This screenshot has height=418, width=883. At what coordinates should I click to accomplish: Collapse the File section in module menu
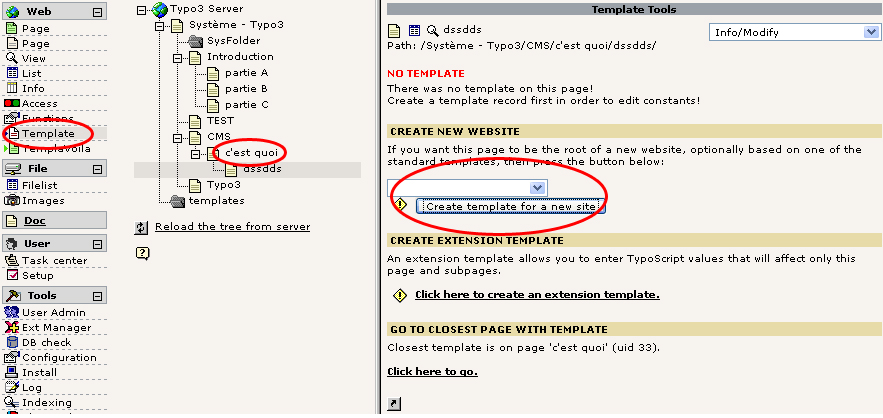click(97, 169)
